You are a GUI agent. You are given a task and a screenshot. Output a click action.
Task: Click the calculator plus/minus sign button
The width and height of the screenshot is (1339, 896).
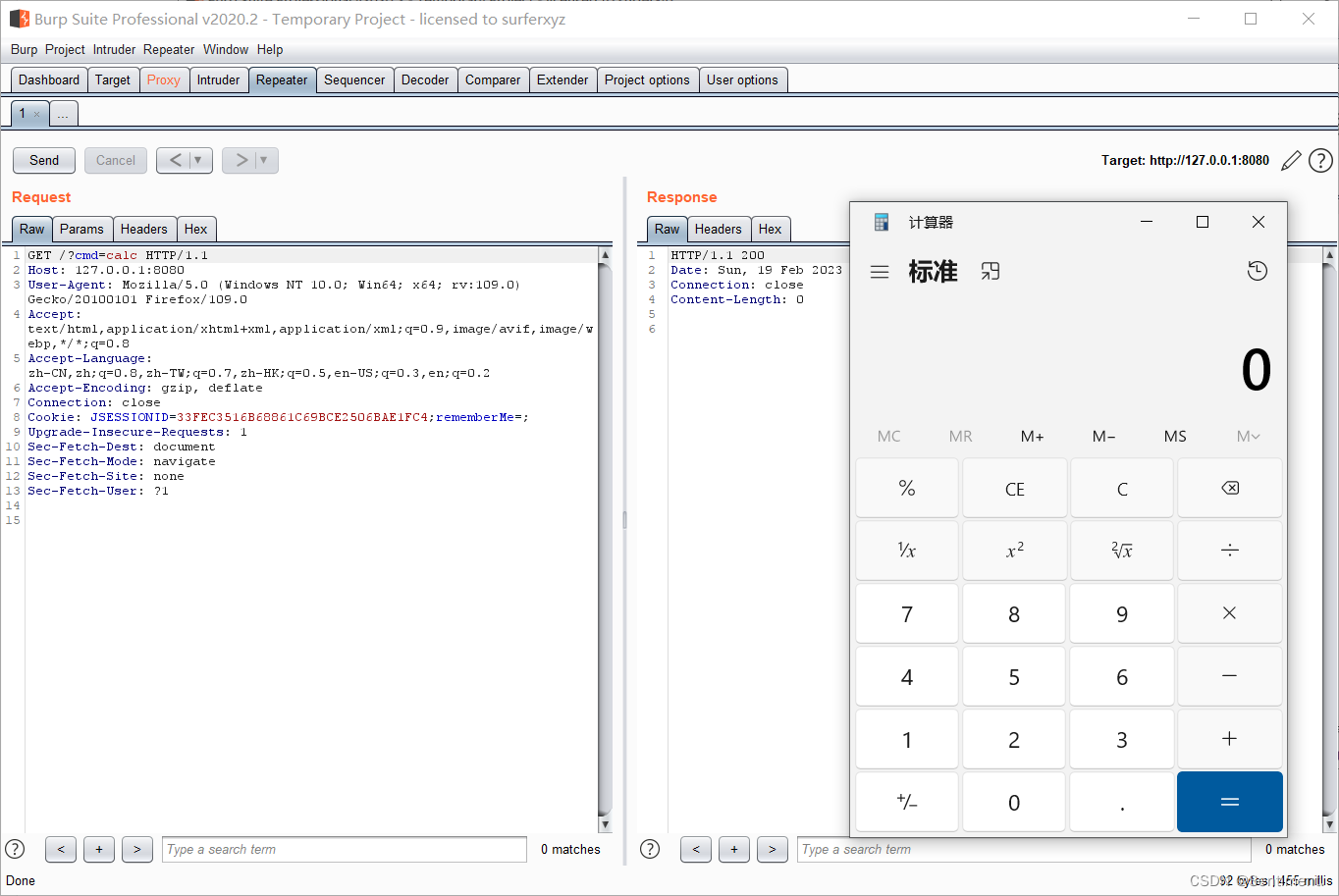(x=907, y=802)
